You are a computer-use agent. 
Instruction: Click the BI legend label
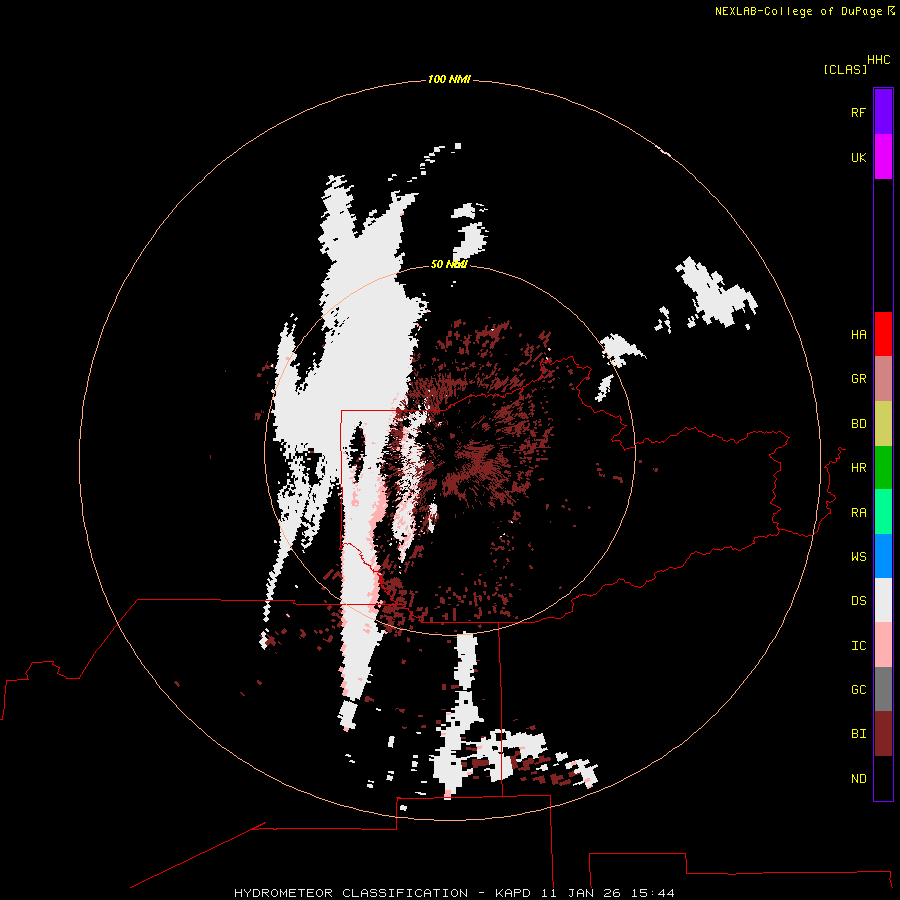[x=858, y=734]
